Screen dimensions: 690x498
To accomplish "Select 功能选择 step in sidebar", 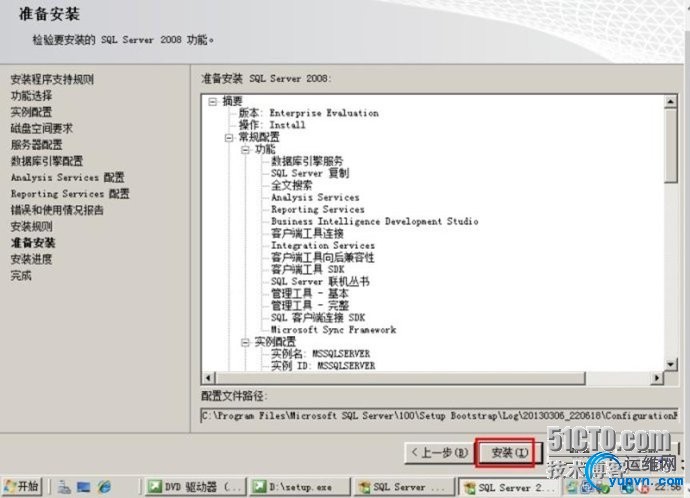I will click(x=31, y=95).
